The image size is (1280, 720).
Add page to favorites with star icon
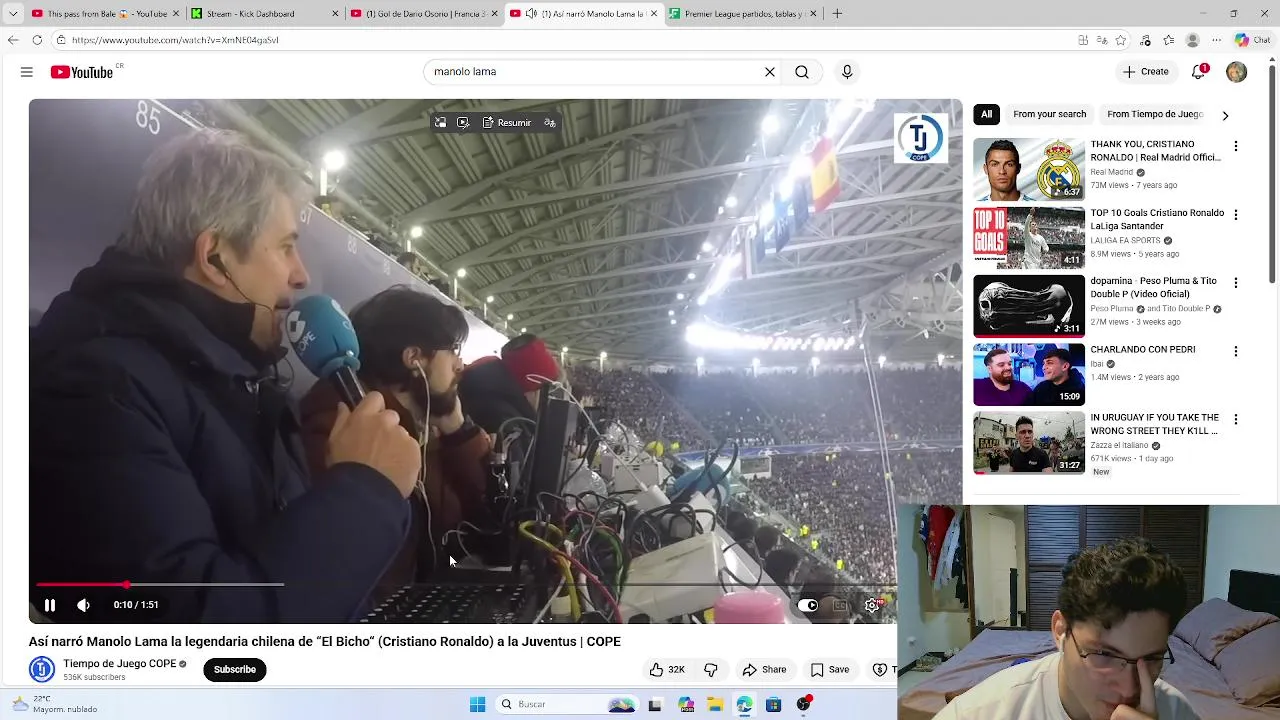[1121, 40]
